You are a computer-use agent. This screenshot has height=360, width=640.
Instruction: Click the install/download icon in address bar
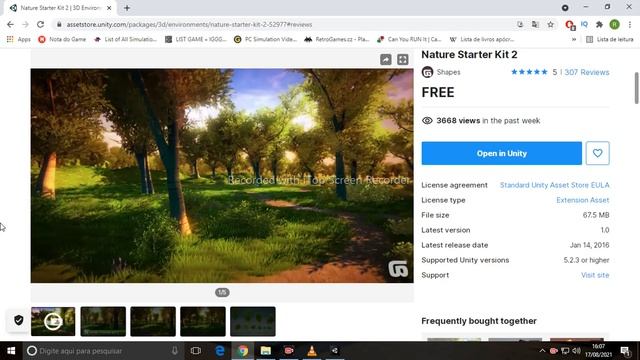click(x=520, y=24)
